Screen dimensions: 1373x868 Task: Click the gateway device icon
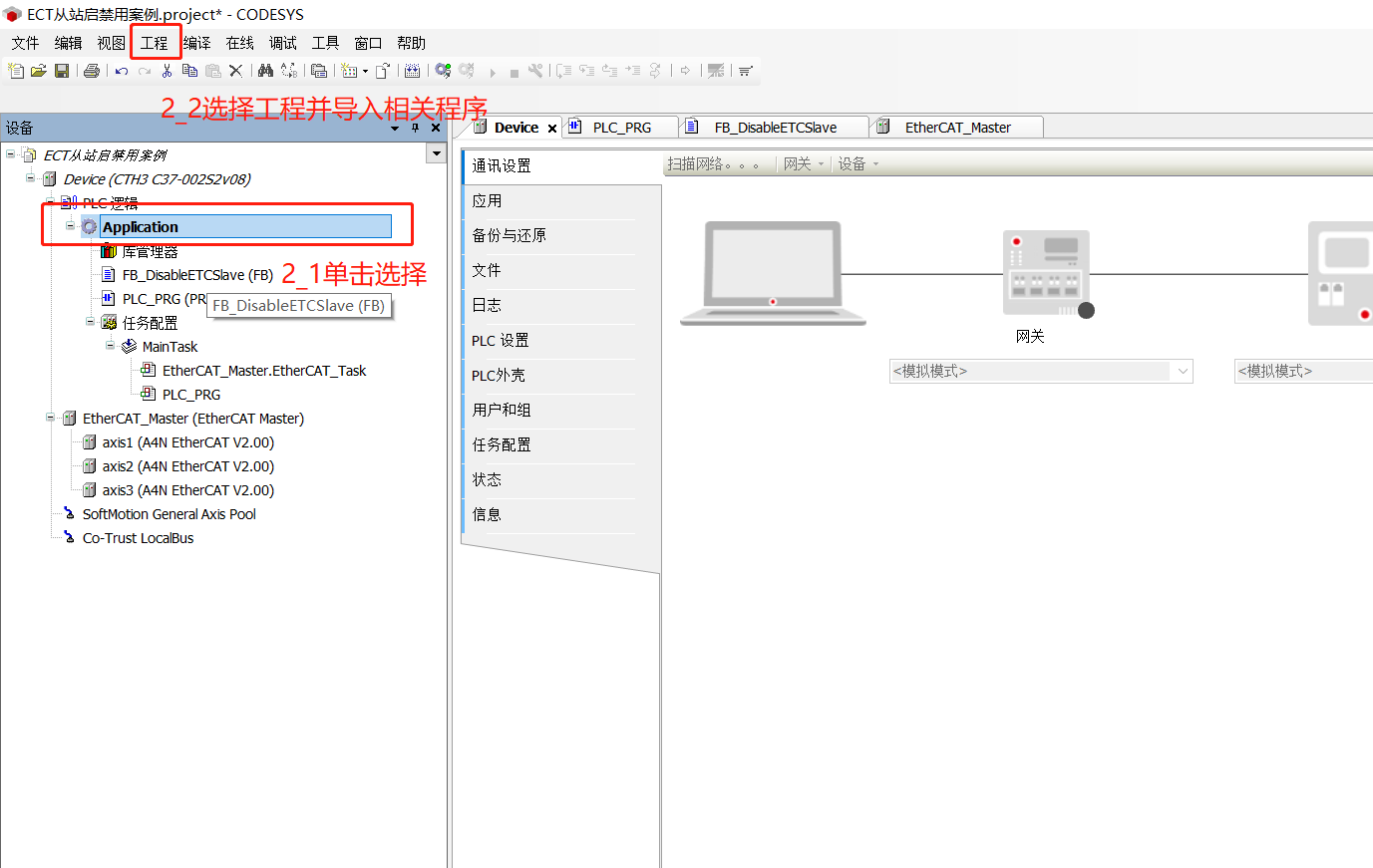coord(1046,273)
